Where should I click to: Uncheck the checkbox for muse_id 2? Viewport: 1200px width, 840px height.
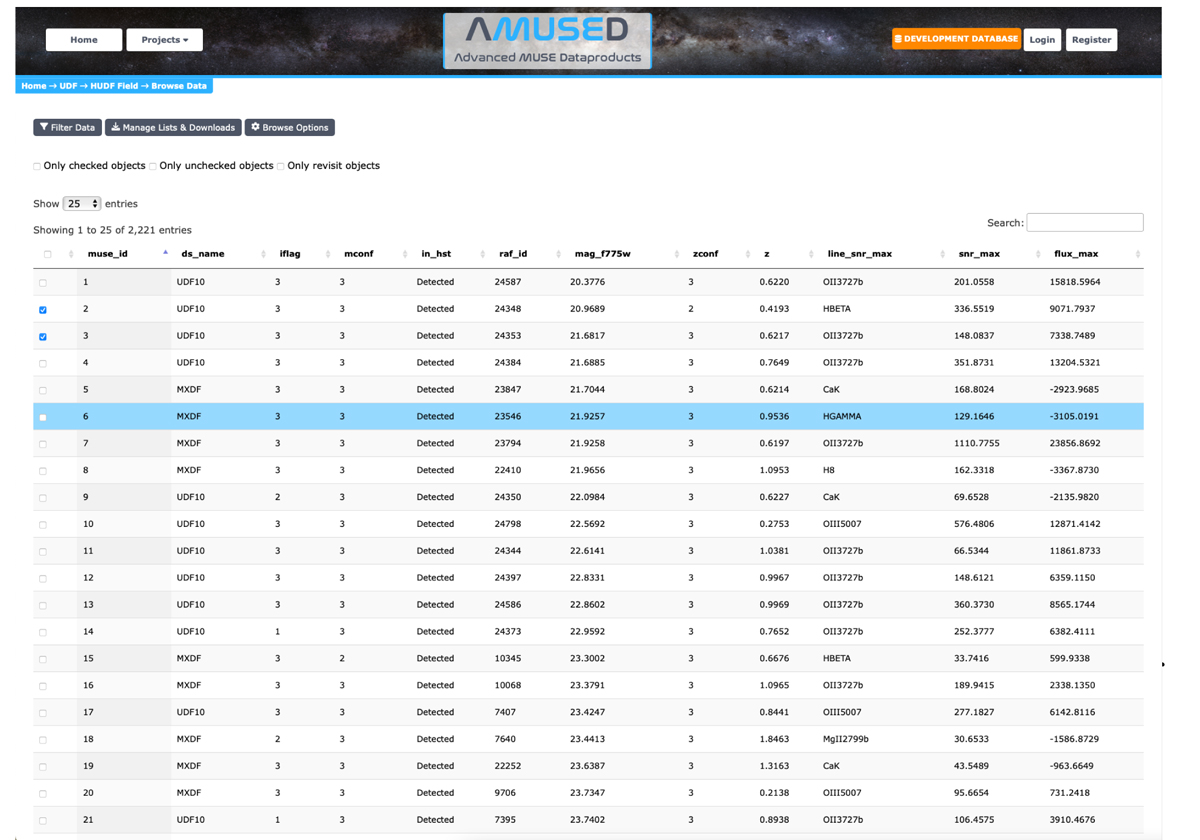[x=43, y=310]
